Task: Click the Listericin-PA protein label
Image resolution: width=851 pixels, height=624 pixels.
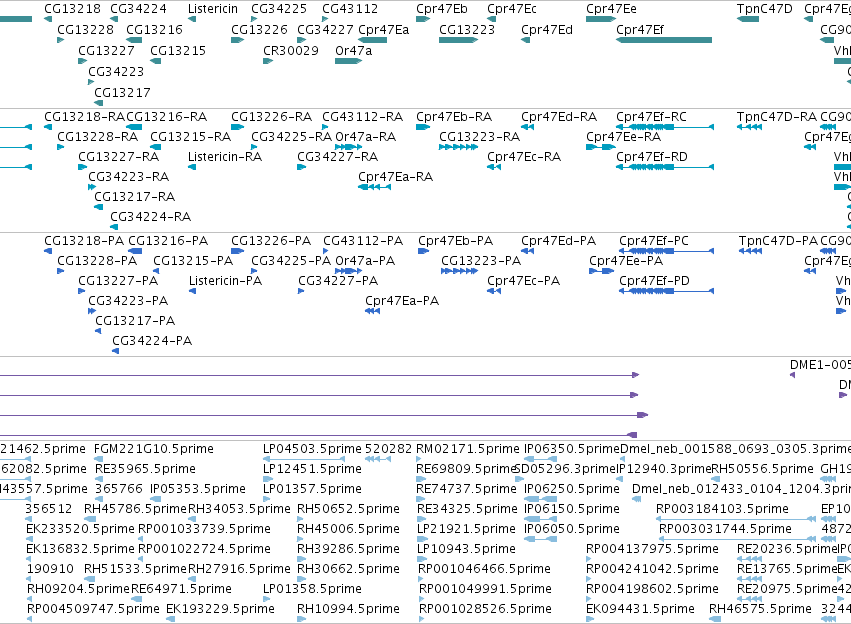Action: point(225,281)
